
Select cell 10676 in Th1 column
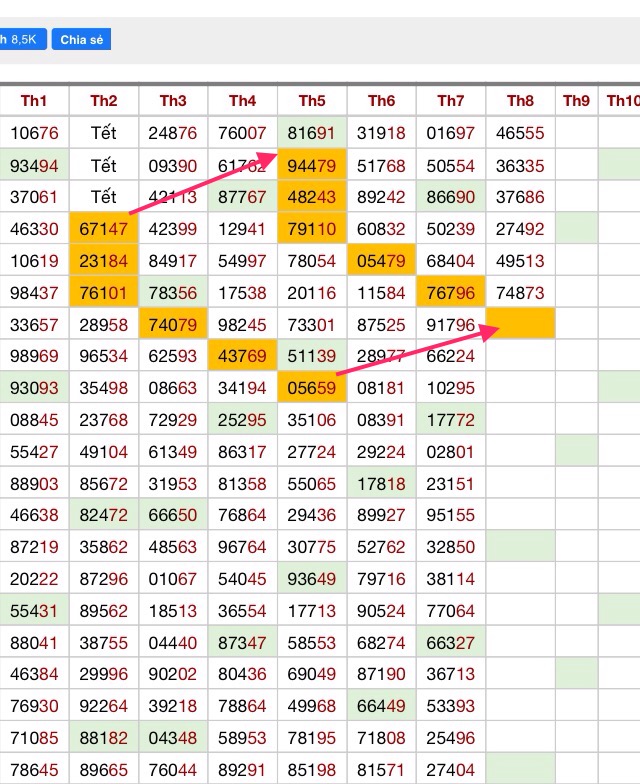34,133
